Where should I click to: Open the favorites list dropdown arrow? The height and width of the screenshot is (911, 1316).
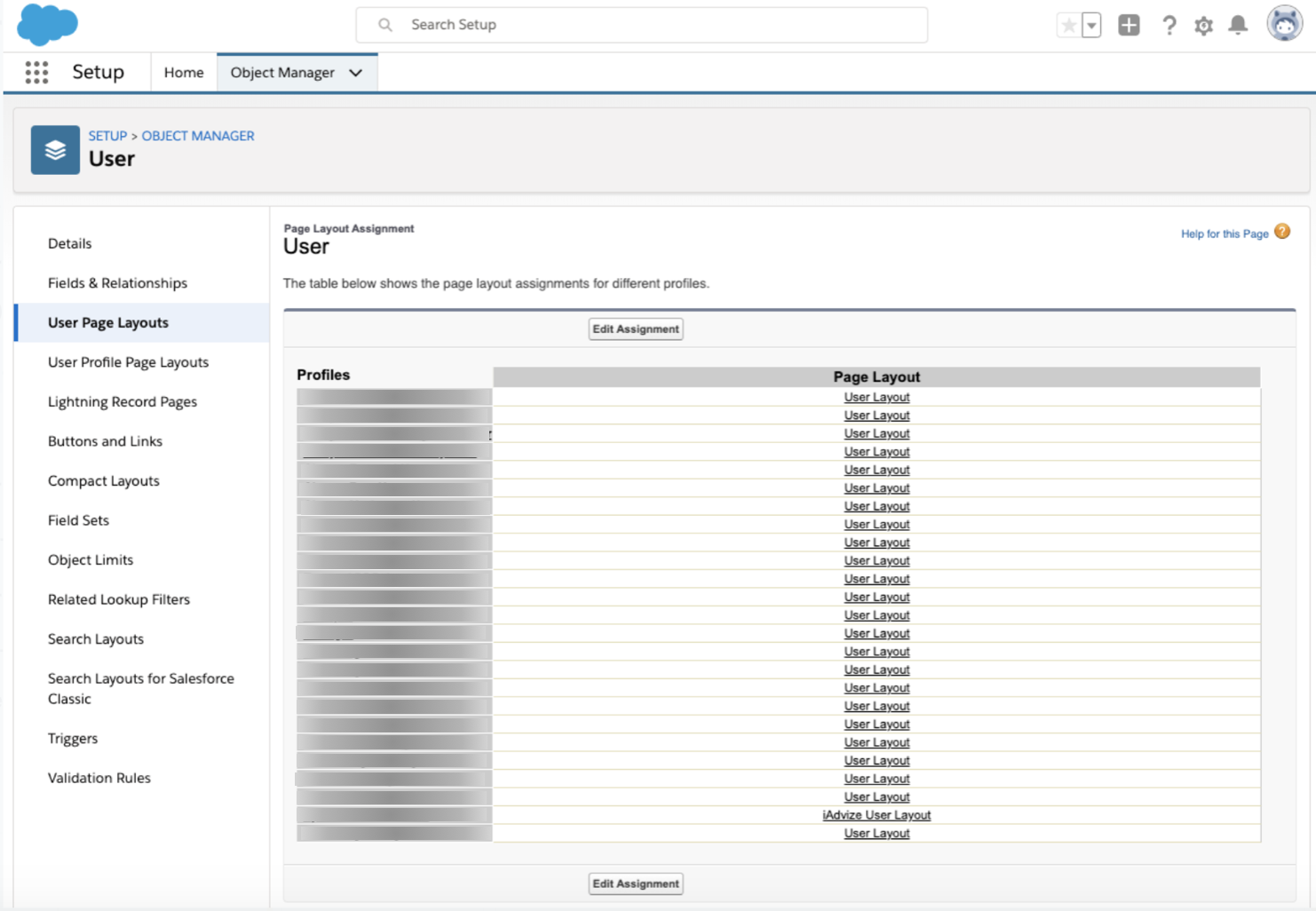pos(1091,25)
